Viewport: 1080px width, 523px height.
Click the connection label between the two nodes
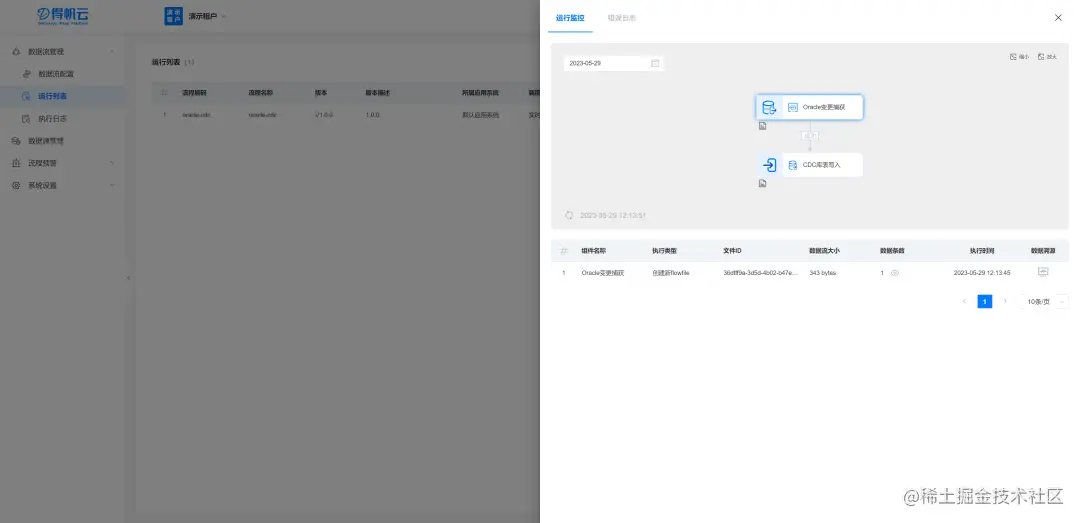tap(809, 136)
